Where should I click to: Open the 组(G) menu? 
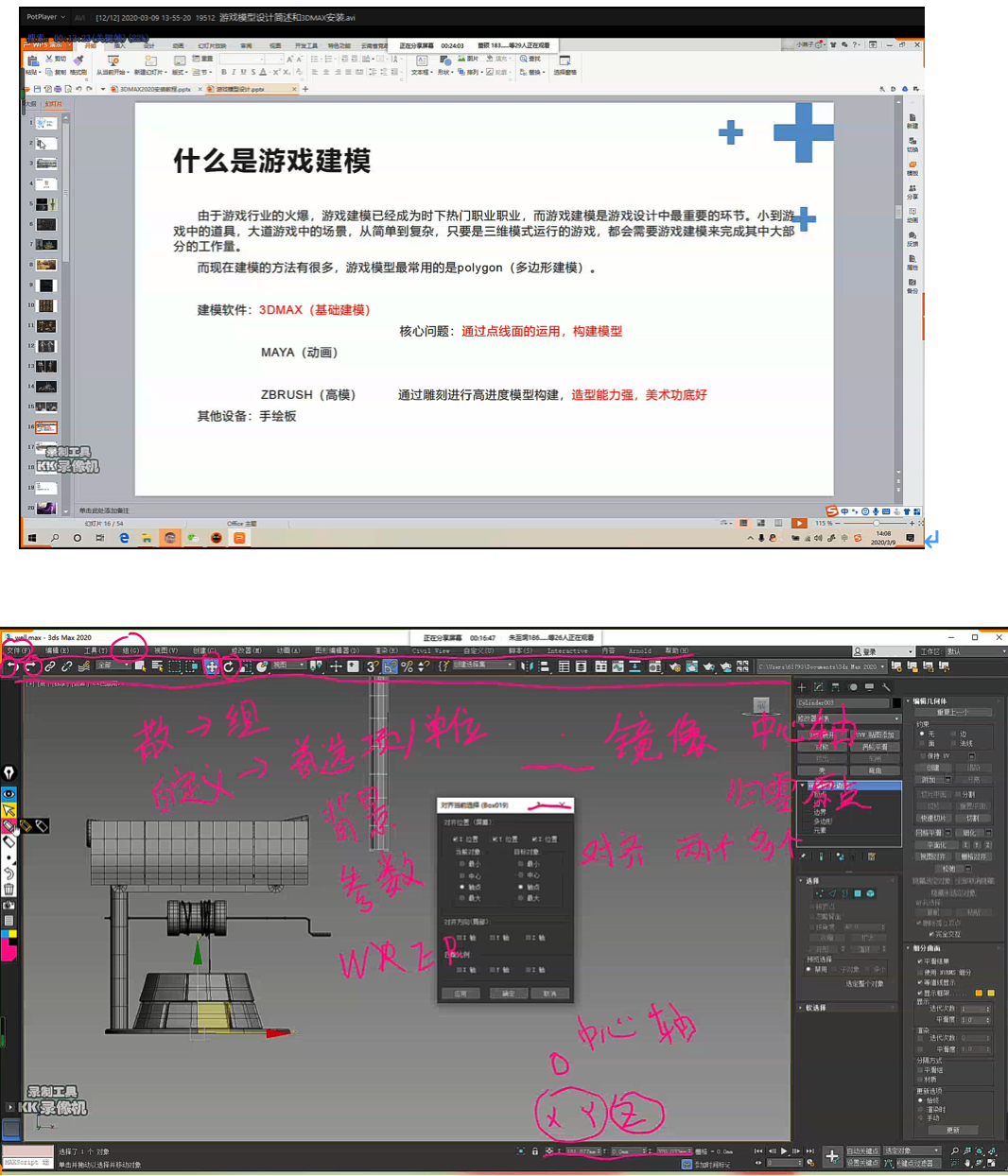pyautogui.click(x=130, y=650)
